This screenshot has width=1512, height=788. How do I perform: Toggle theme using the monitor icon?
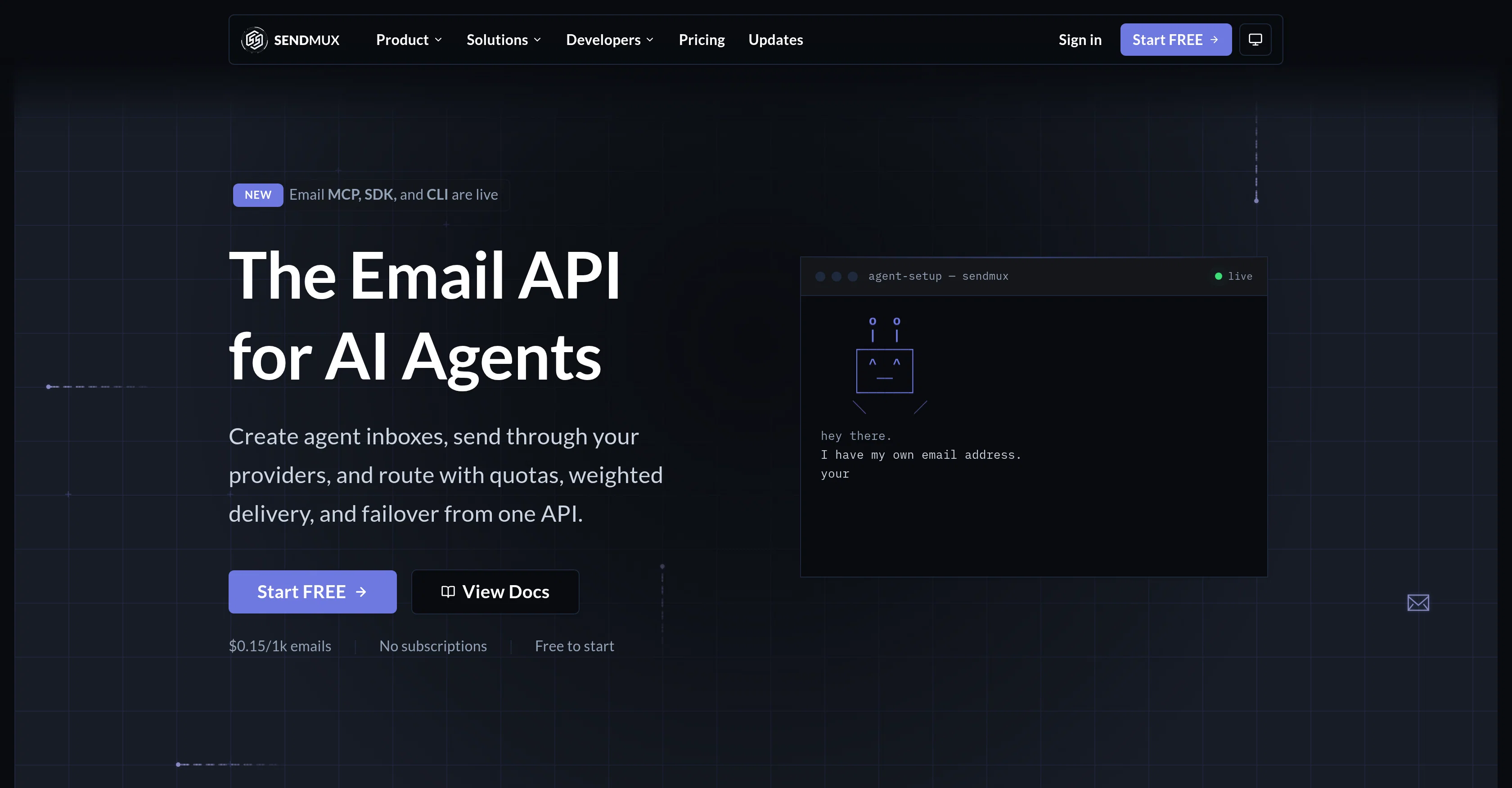[1255, 40]
